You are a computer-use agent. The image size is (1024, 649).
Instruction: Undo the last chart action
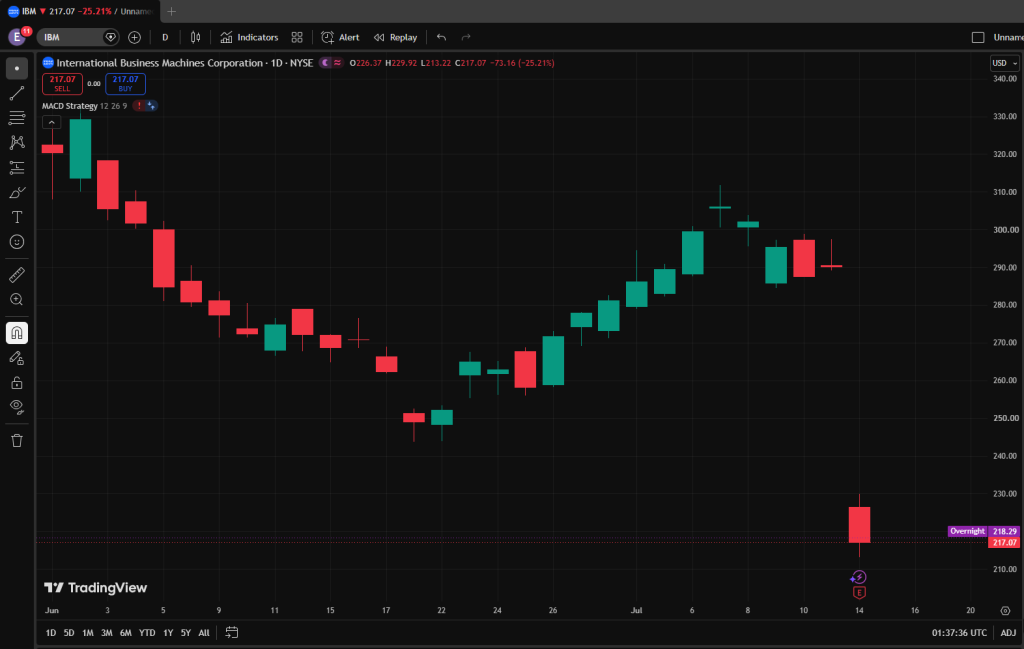pyautogui.click(x=441, y=37)
